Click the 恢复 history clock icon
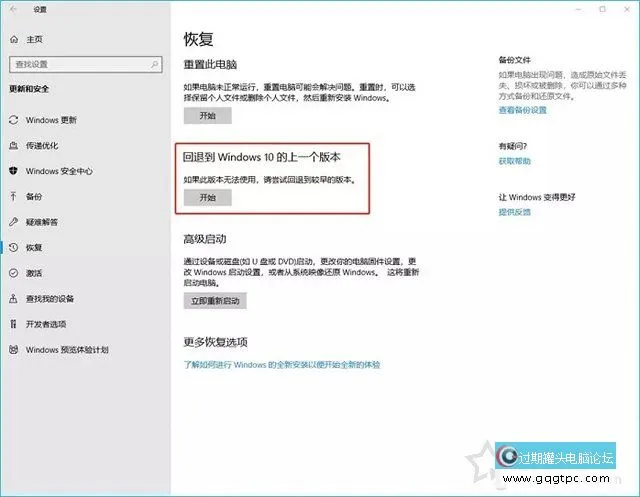640x497 pixels. point(13,247)
